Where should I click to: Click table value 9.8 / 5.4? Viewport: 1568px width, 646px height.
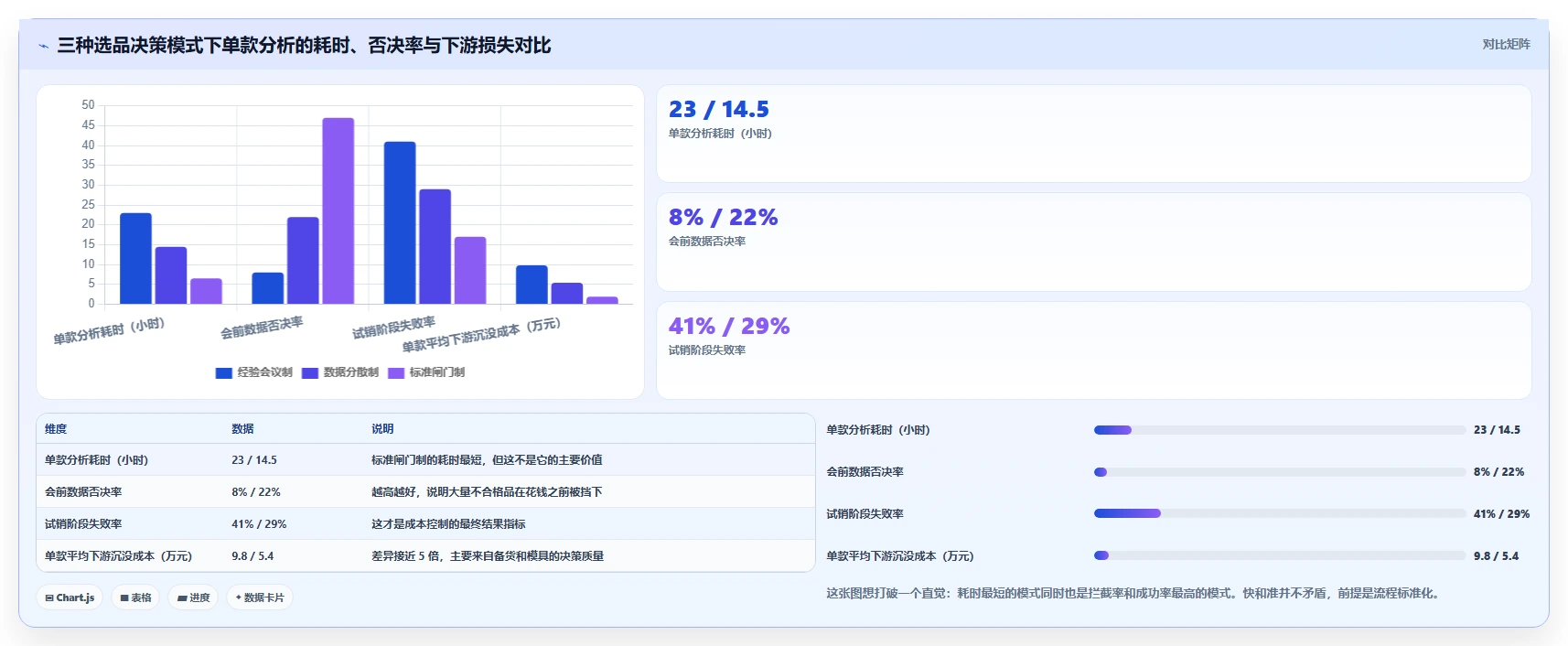(x=252, y=556)
